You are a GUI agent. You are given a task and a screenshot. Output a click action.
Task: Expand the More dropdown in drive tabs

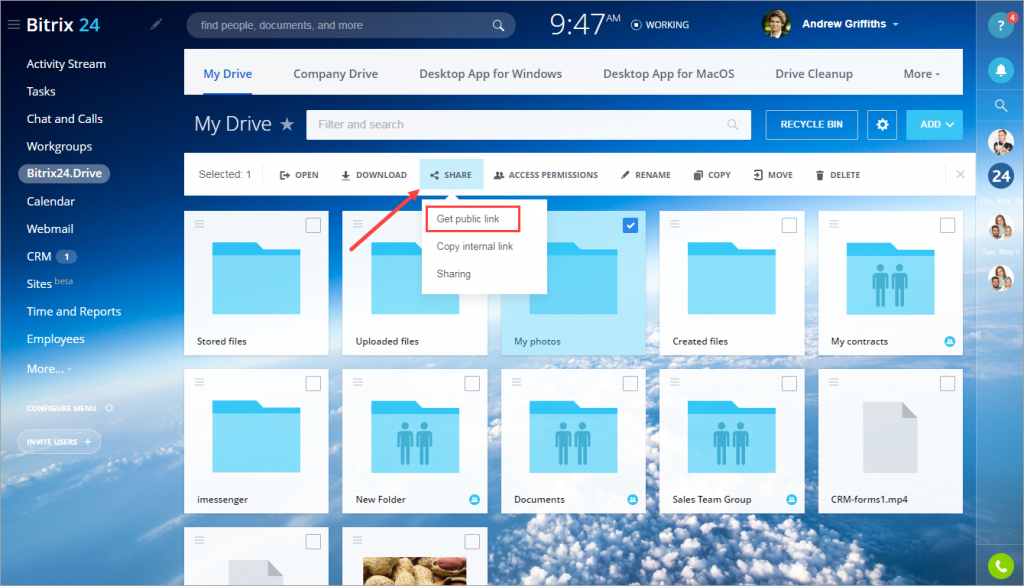[921, 74]
